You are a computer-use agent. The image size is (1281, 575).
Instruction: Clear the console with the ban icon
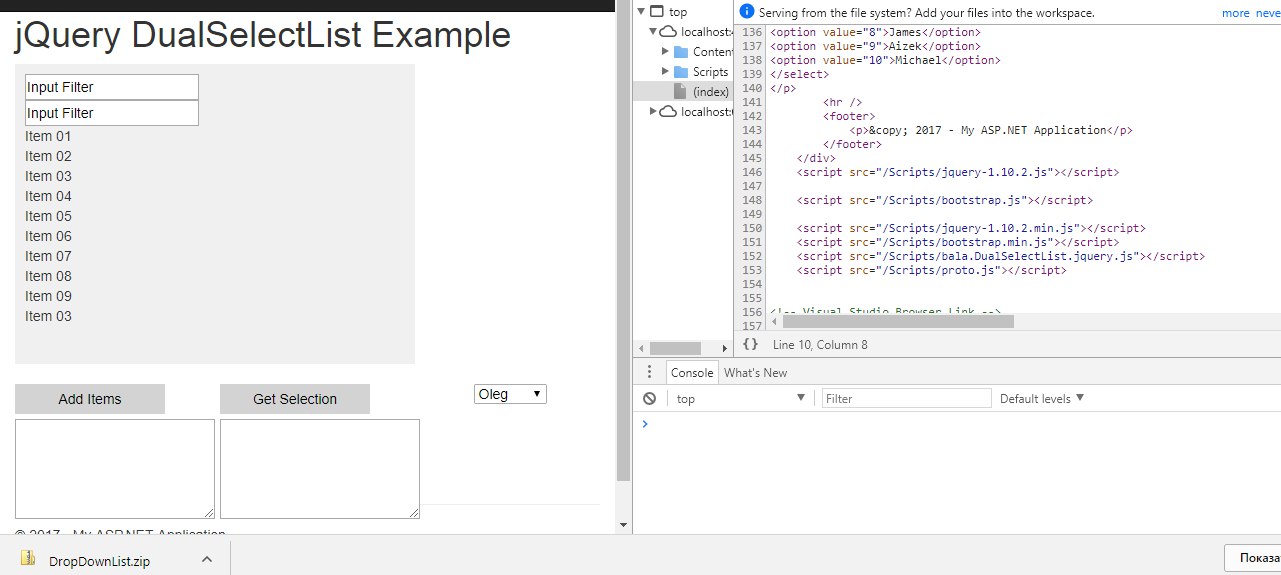pos(649,398)
